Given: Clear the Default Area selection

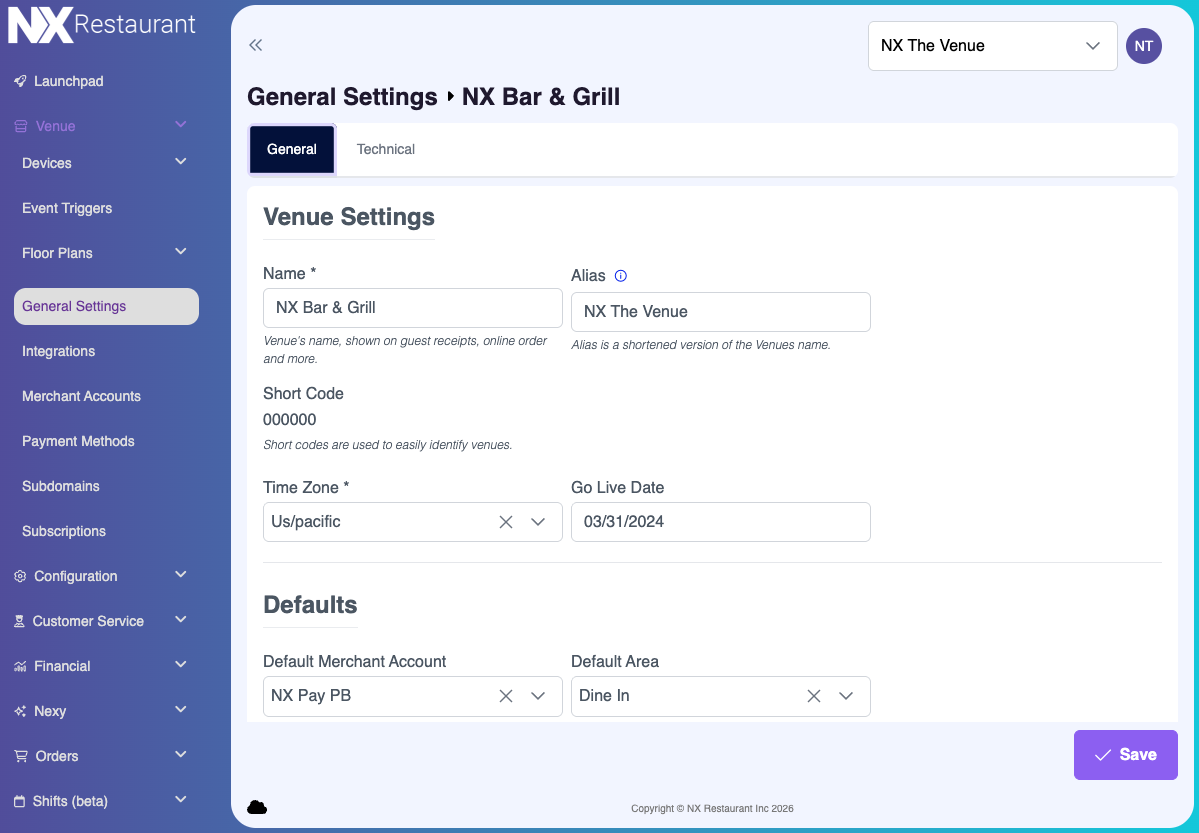Looking at the screenshot, I should coord(814,696).
